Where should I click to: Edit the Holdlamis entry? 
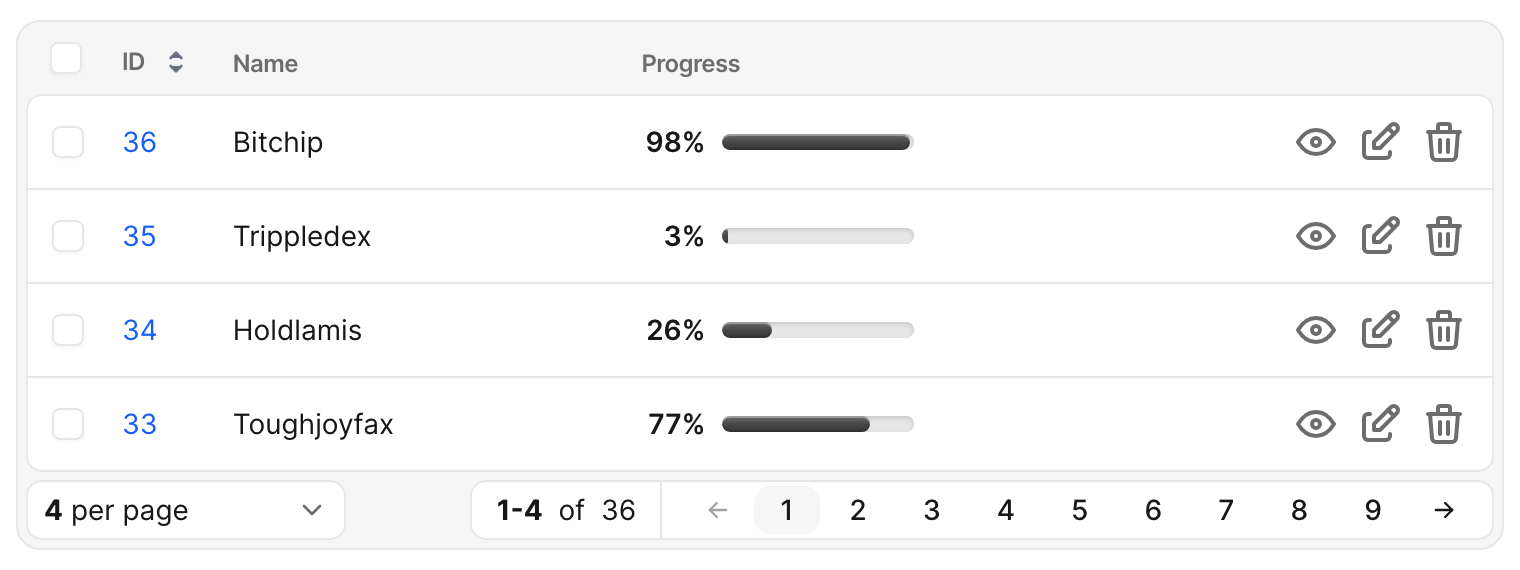coord(1380,331)
